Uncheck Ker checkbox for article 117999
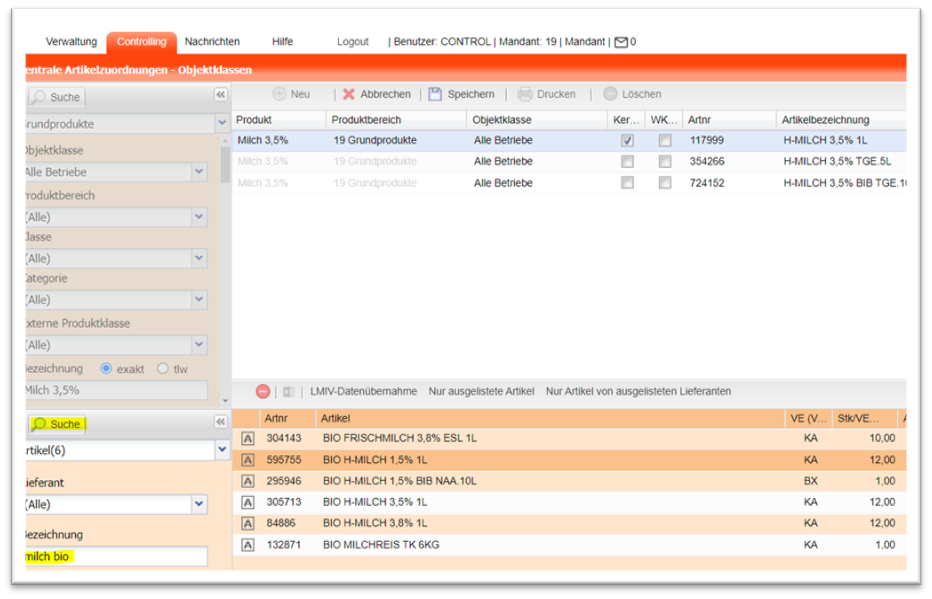This screenshot has width=932, height=599. pyautogui.click(x=627, y=141)
